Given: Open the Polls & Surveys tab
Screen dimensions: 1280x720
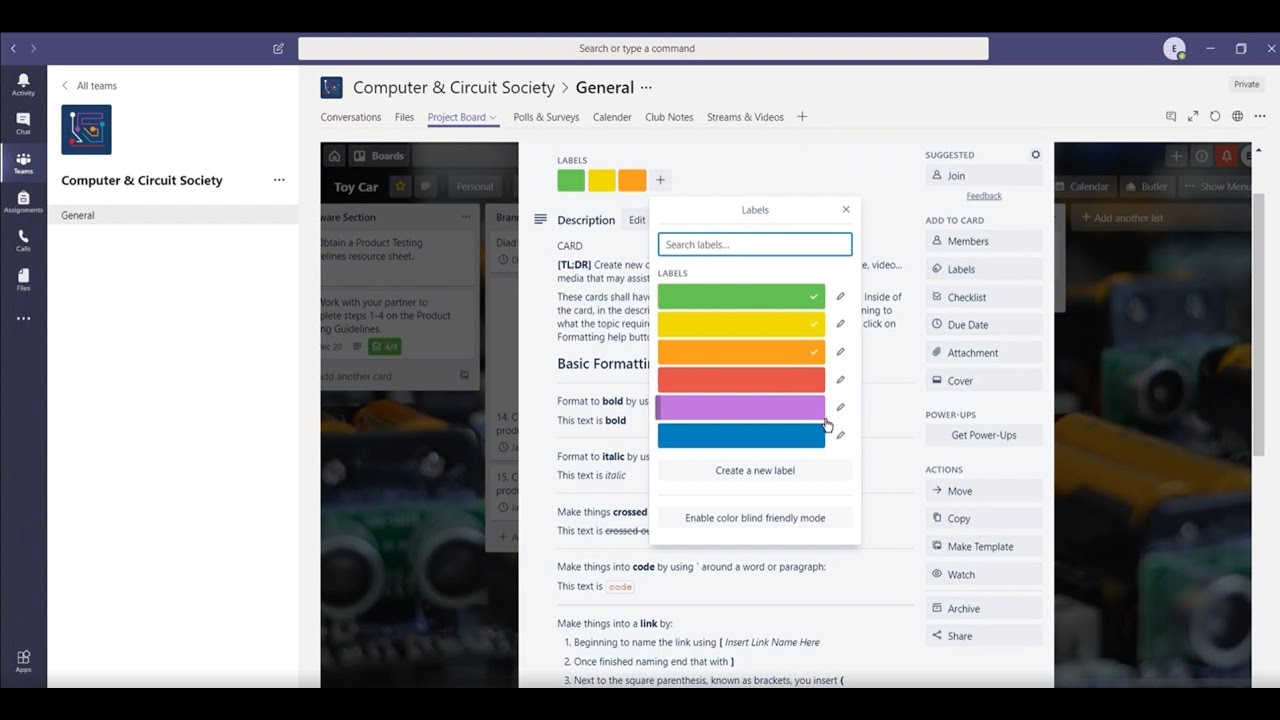Looking at the screenshot, I should click(546, 117).
